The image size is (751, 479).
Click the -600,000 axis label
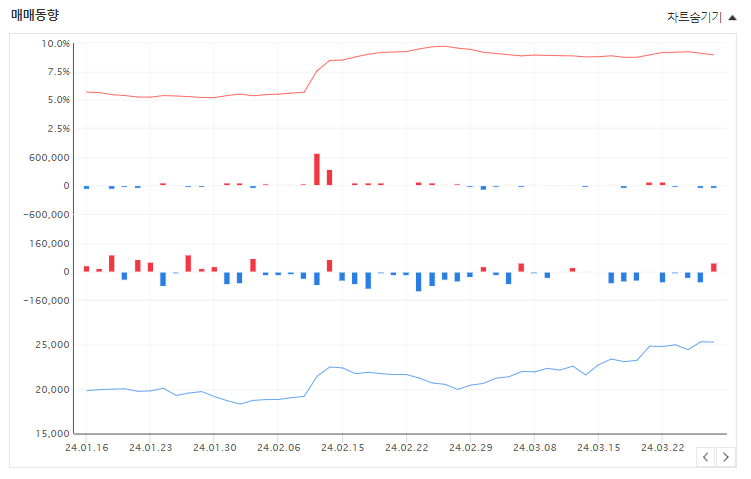coord(46,215)
